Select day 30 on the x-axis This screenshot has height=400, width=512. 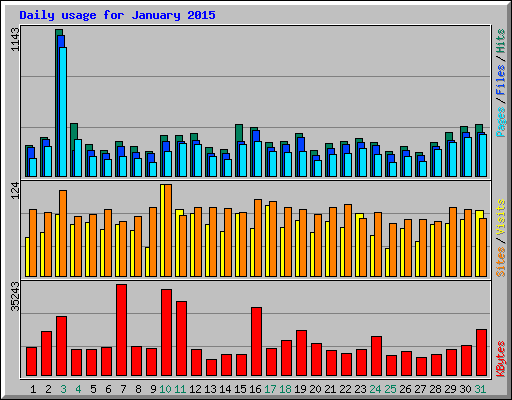pos(465,389)
